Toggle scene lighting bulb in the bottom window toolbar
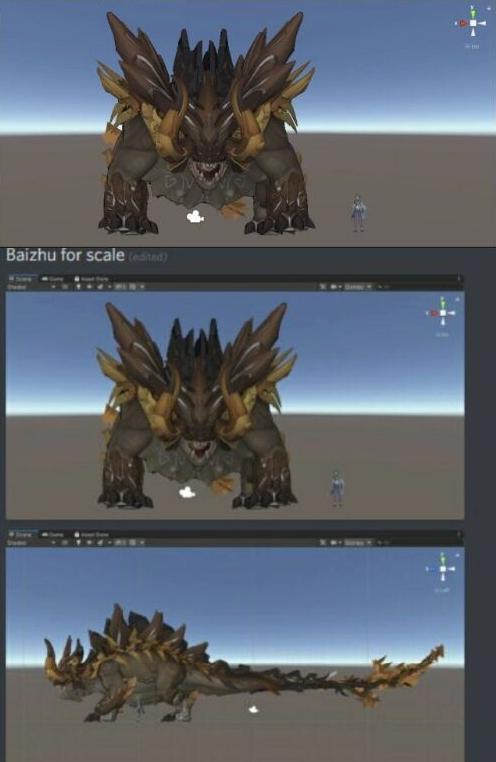This screenshot has height=762, width=496. pyautogui.click(x=78, y=542)
